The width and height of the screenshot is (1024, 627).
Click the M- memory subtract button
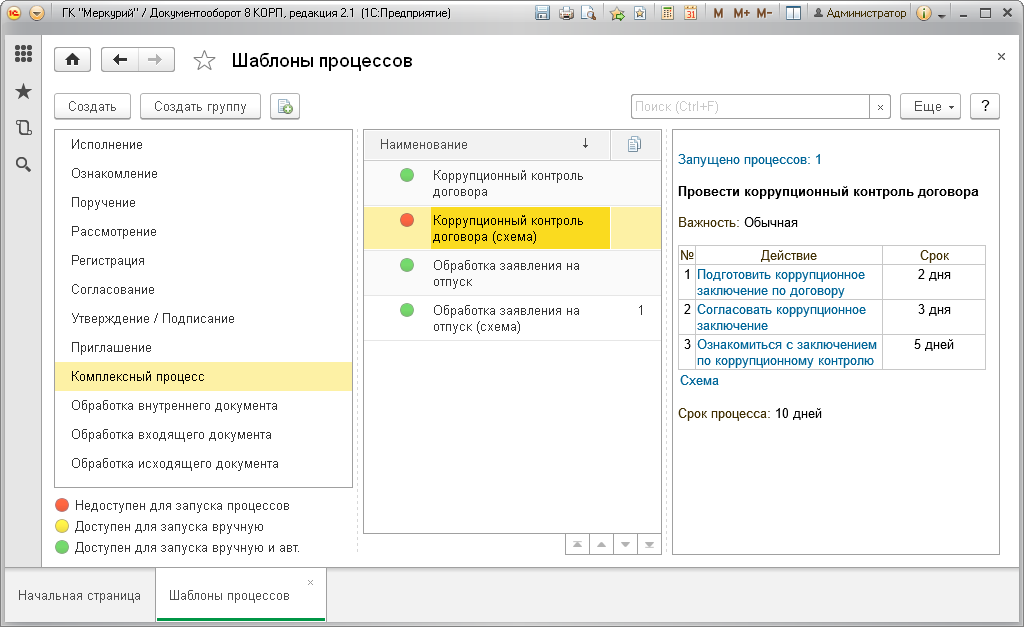pos(765,13)
